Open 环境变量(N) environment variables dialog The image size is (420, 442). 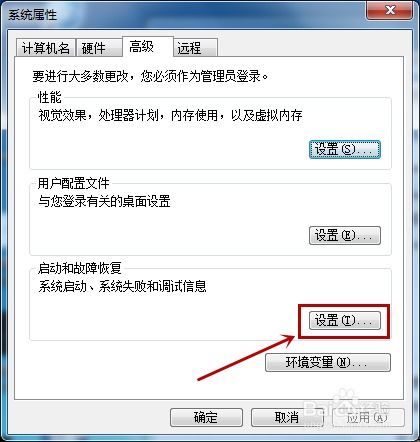(328, 362)
